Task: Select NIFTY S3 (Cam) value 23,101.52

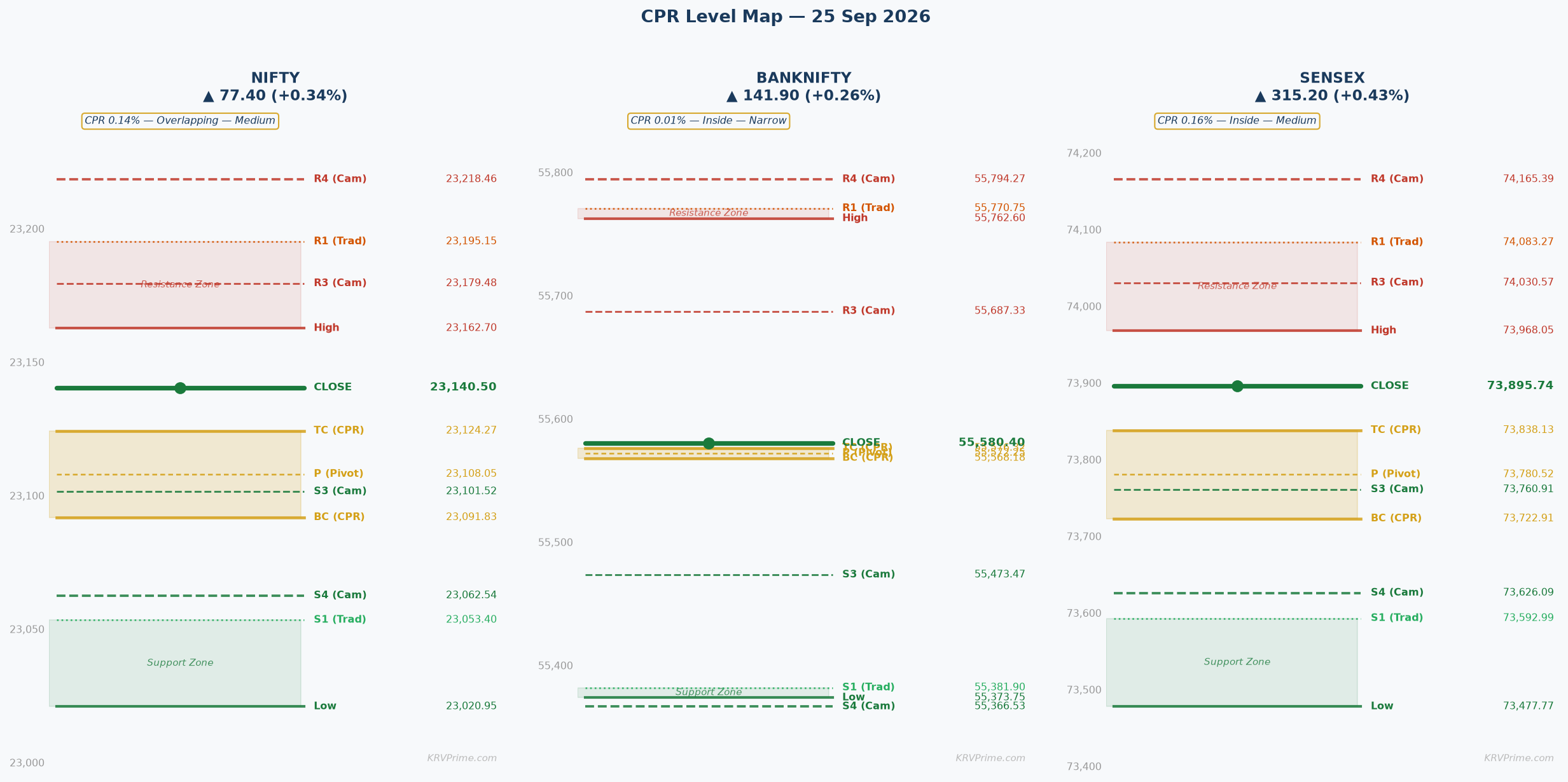Action: click(471, 491)
